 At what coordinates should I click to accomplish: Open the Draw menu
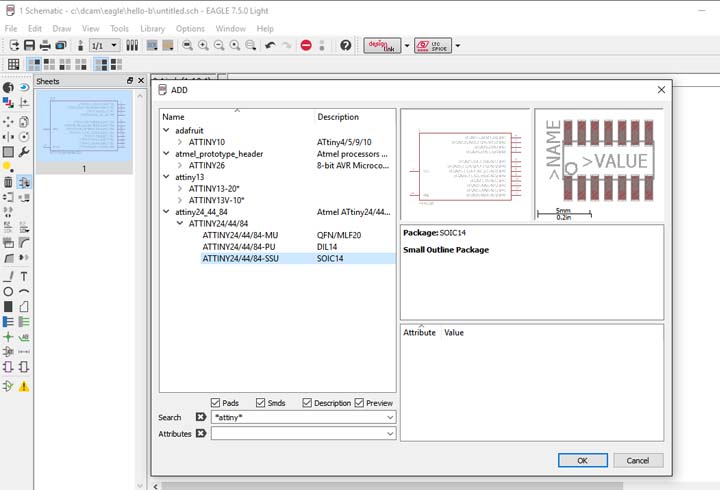pyautogui.click(x=62, y=28)
